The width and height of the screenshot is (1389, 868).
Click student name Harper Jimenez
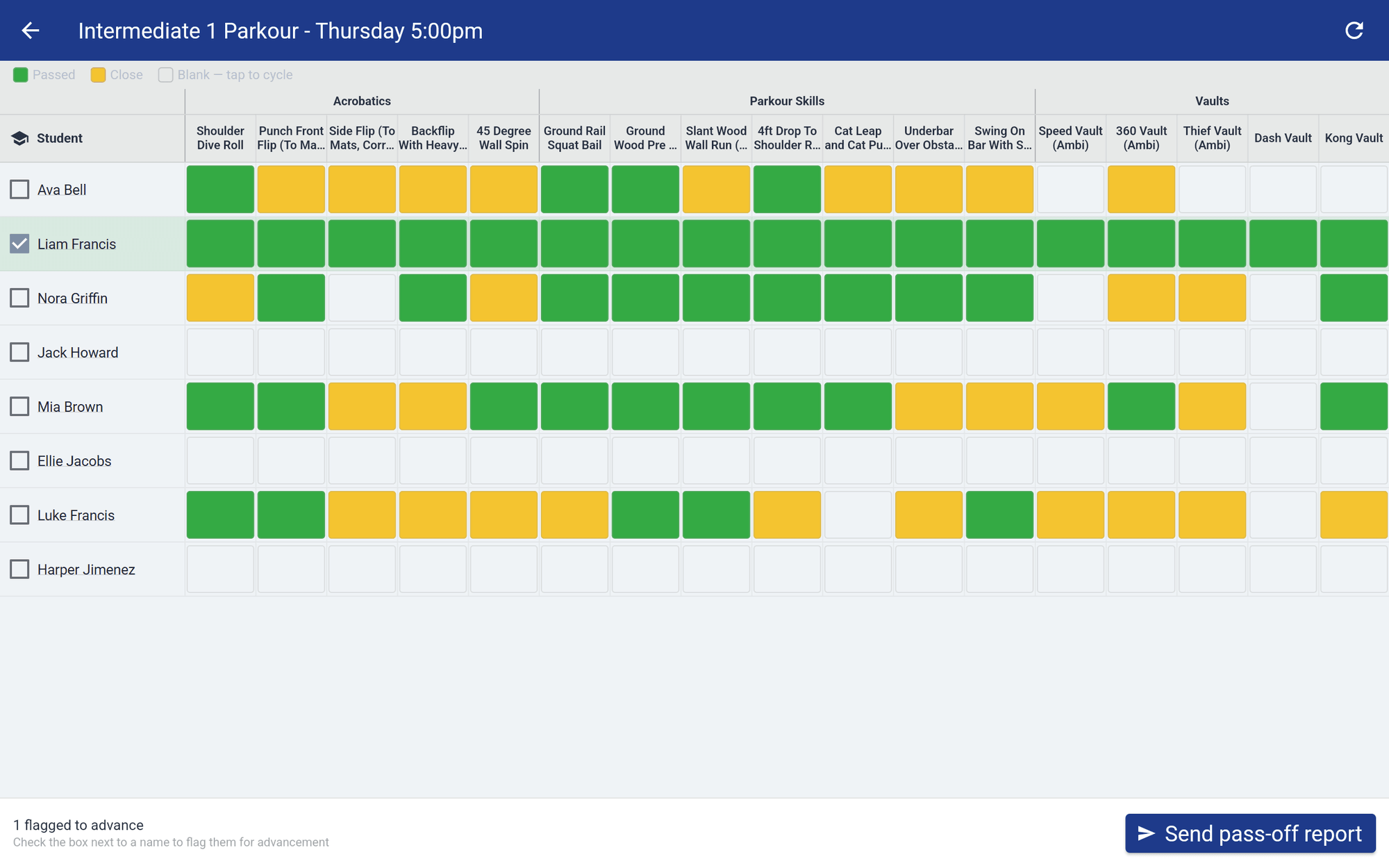click(86, 569)
